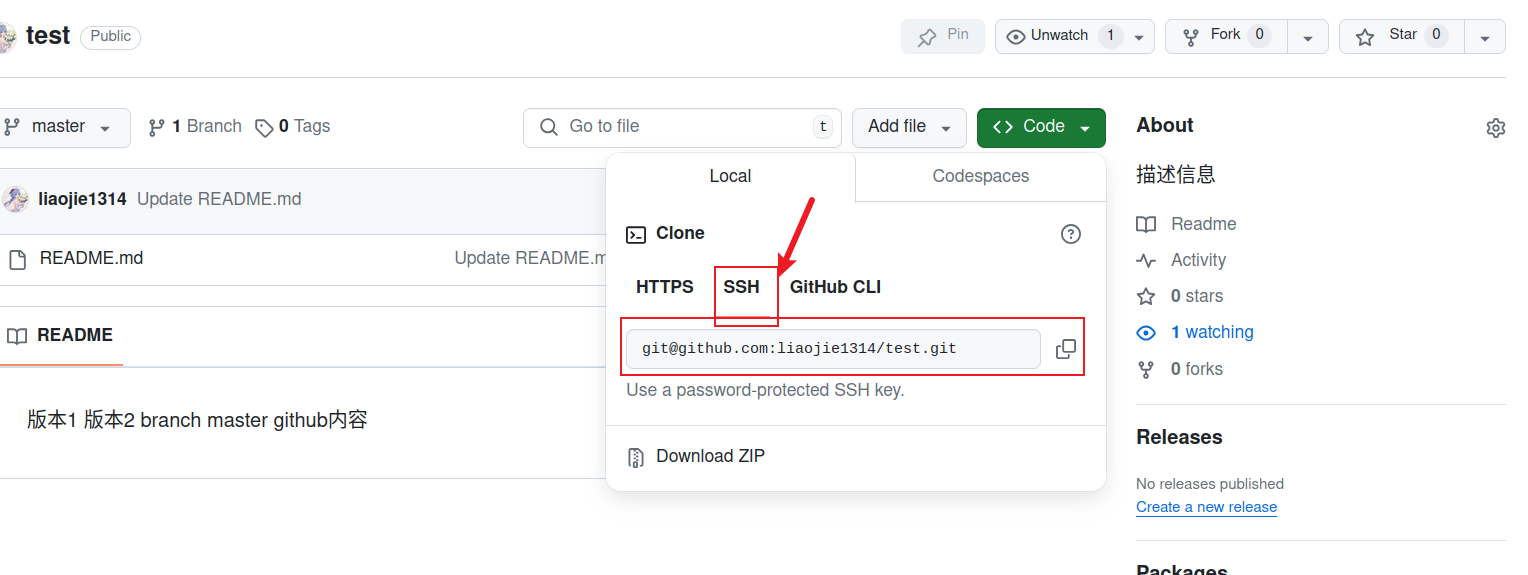This screenshot has height=575, width=1528.
Task: Click the tag icon beside 0 Tags
Action: [x=264, y=127]
